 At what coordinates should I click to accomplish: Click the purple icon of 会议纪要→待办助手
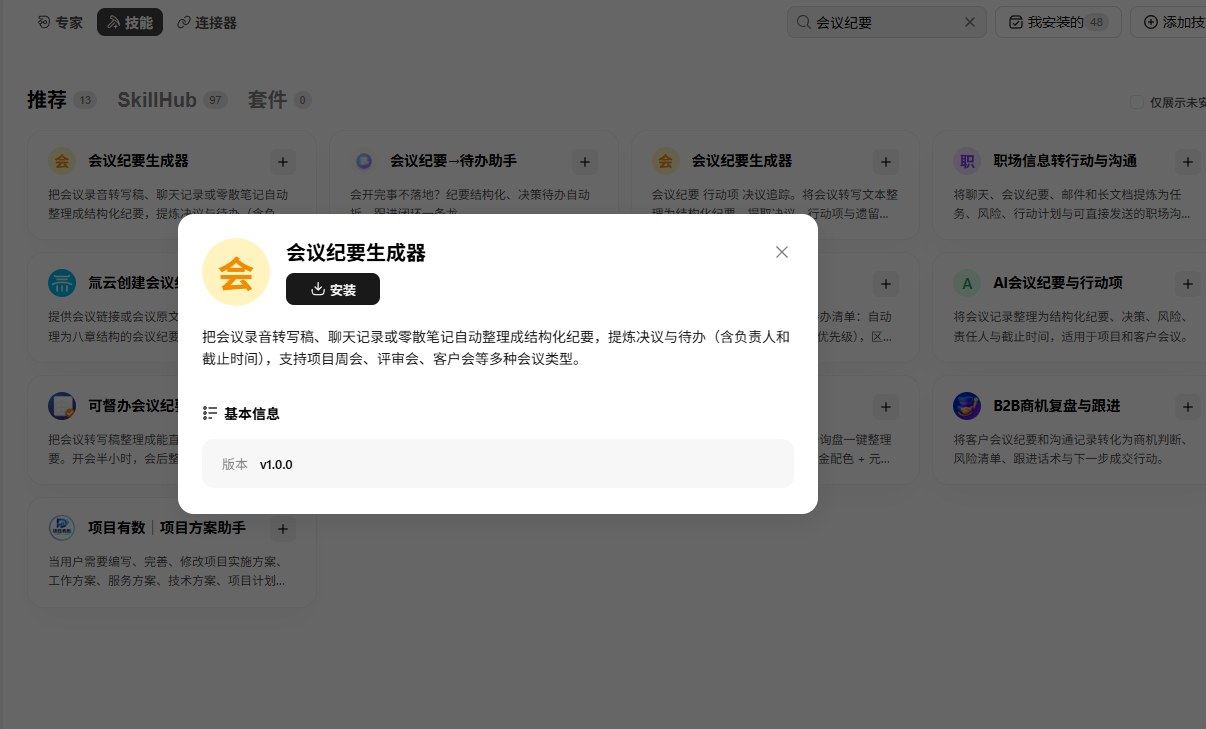pyautogui.click(x=364, y=161)
